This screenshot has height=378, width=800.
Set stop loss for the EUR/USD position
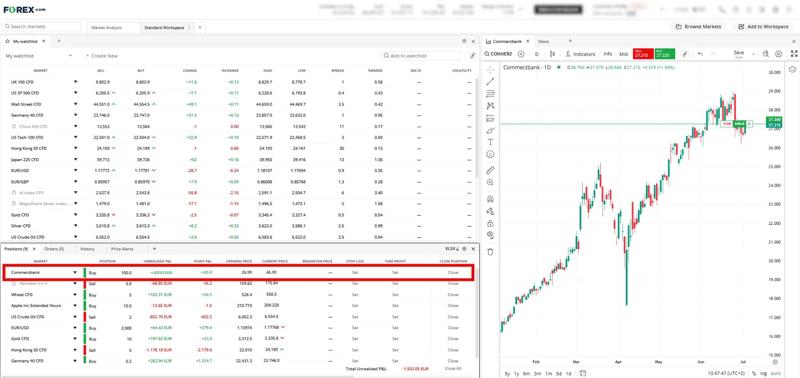pos(355,327)
